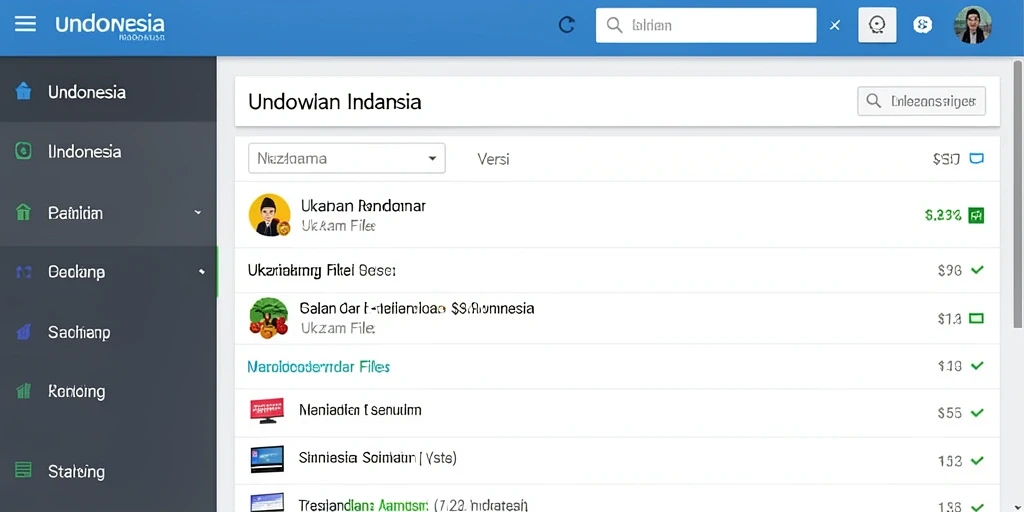Focus the panel search field in Undowlan Indansia
Image resolution: width=1024 pixels, height=512 pixels.
point(921,101)
